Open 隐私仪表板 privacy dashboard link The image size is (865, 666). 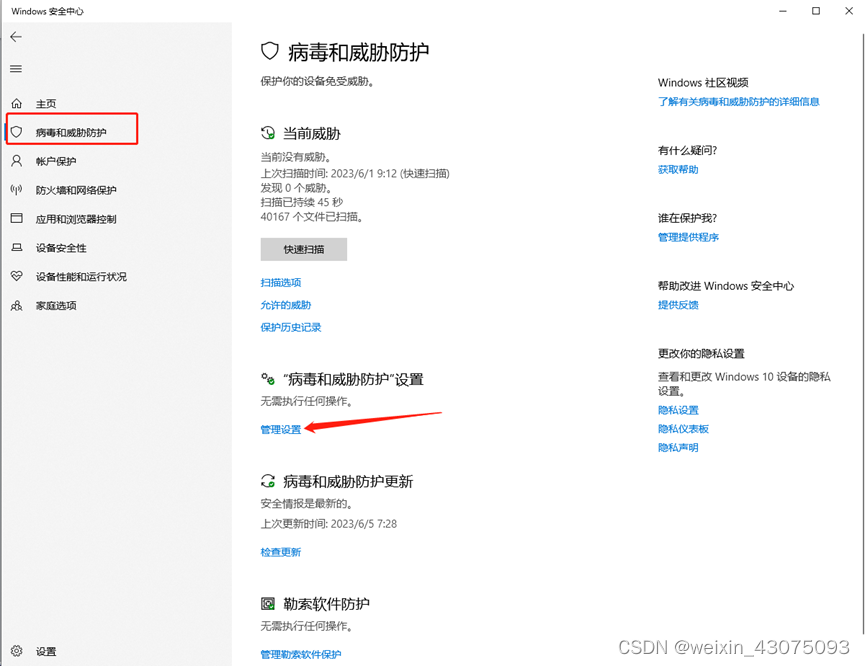pos(683,429)
